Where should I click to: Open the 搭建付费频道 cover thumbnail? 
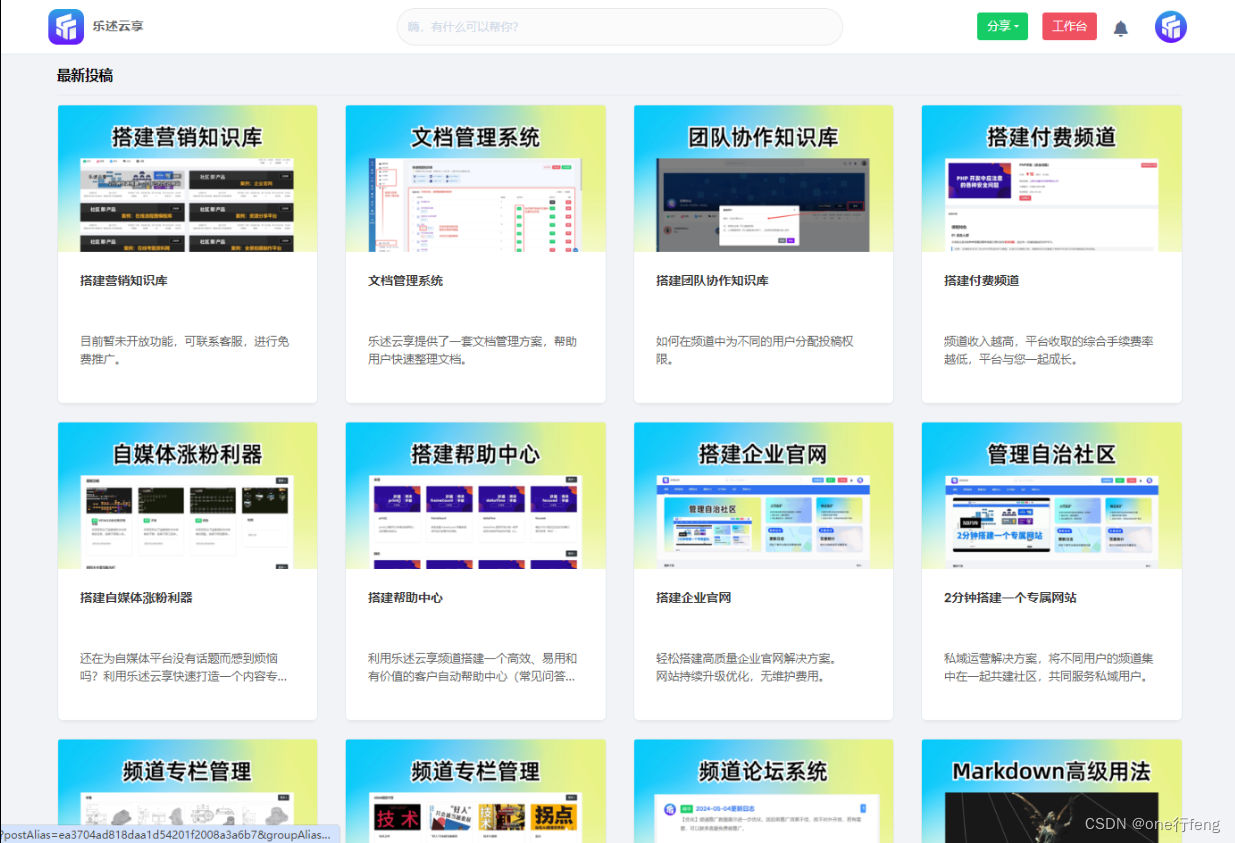point(1052,178)
